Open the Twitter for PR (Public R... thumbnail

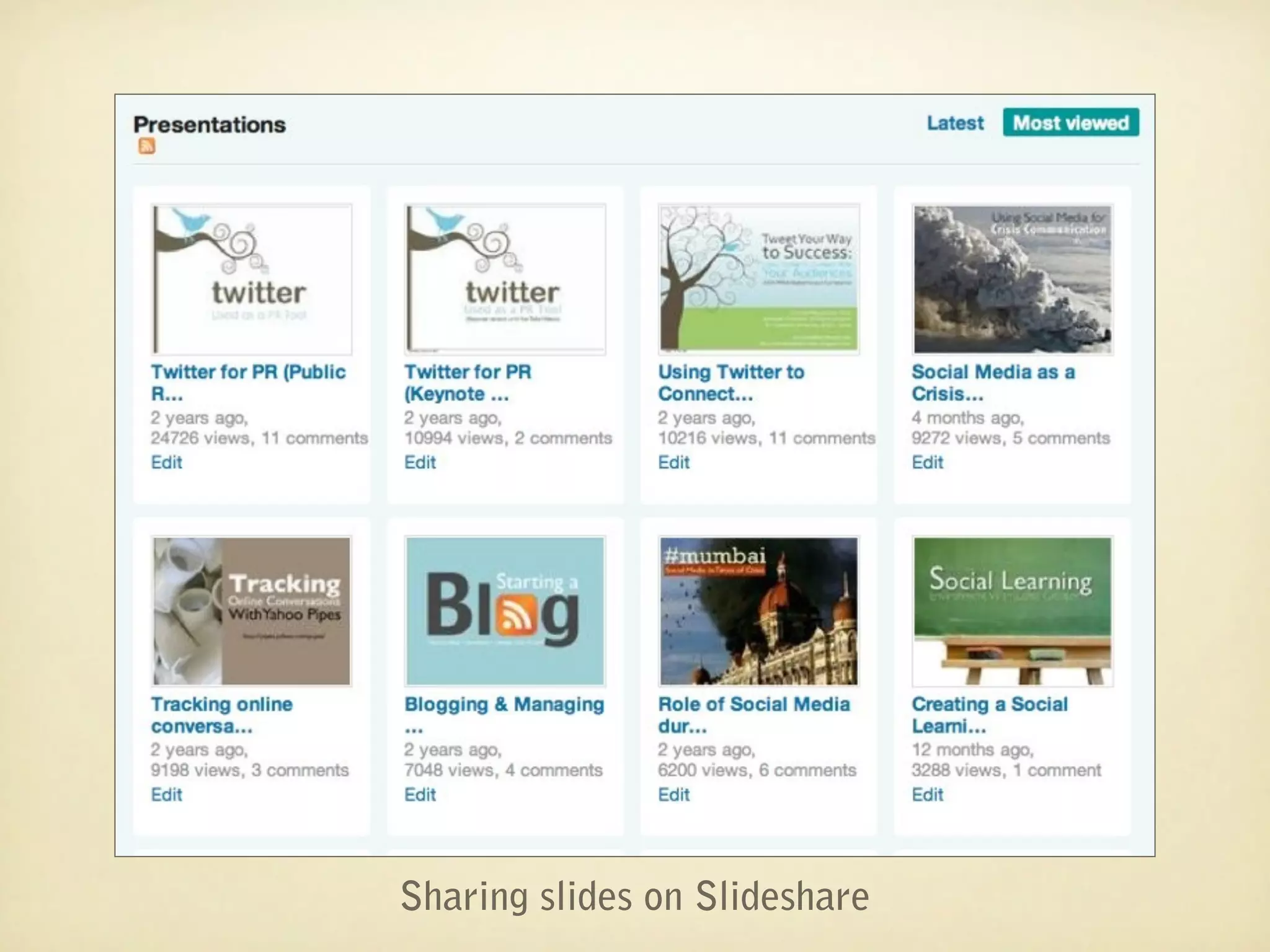pyautogui.click(x=252, y=280)
